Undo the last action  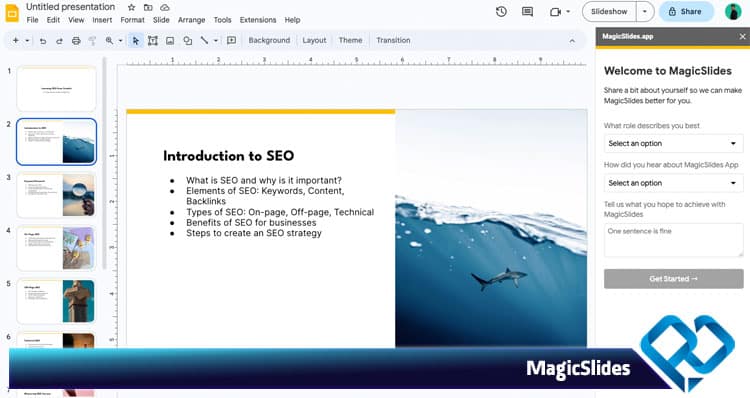(43, 41)
